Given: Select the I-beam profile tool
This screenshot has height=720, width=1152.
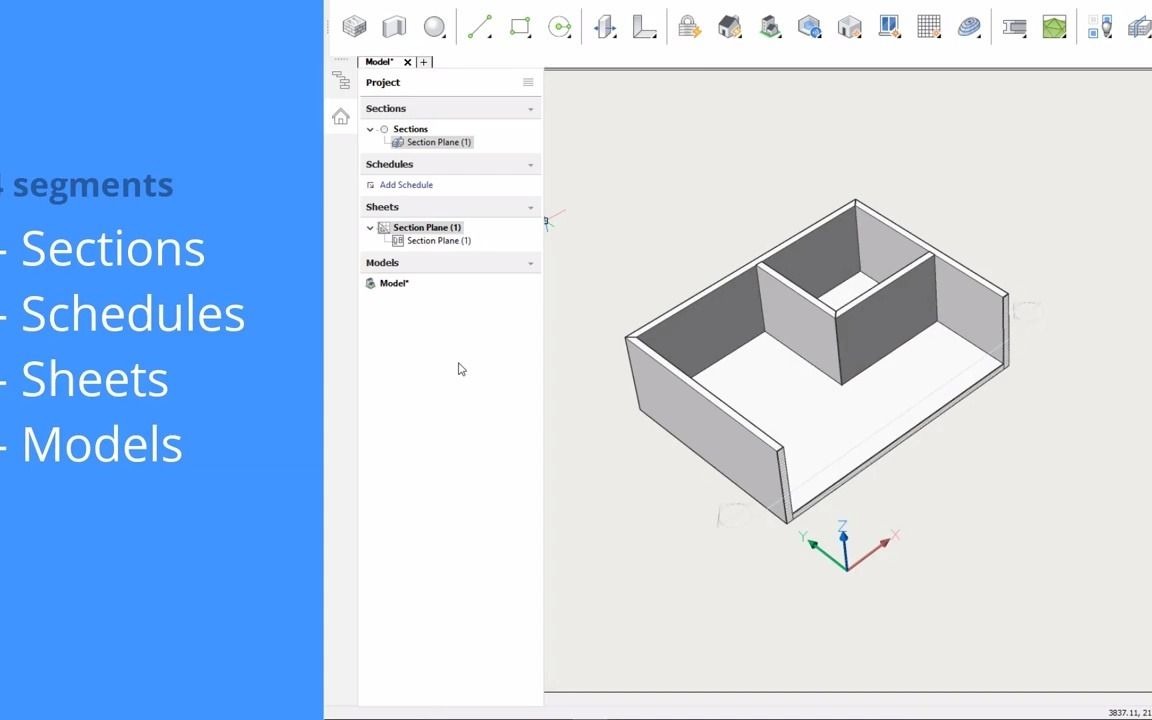Looking at the screenshot, I should [x=1014, y=27].
